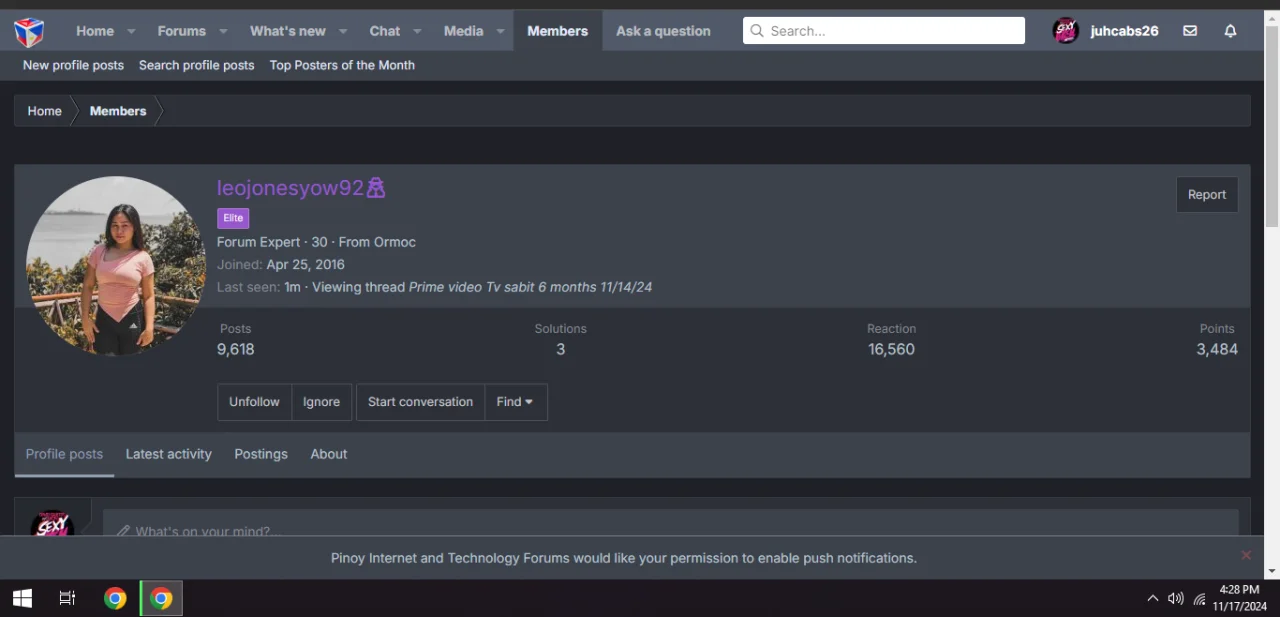This screenshot has height=617, width=1280.
Task: Show hidden system tray icons
Action: tap(1152, 598)
